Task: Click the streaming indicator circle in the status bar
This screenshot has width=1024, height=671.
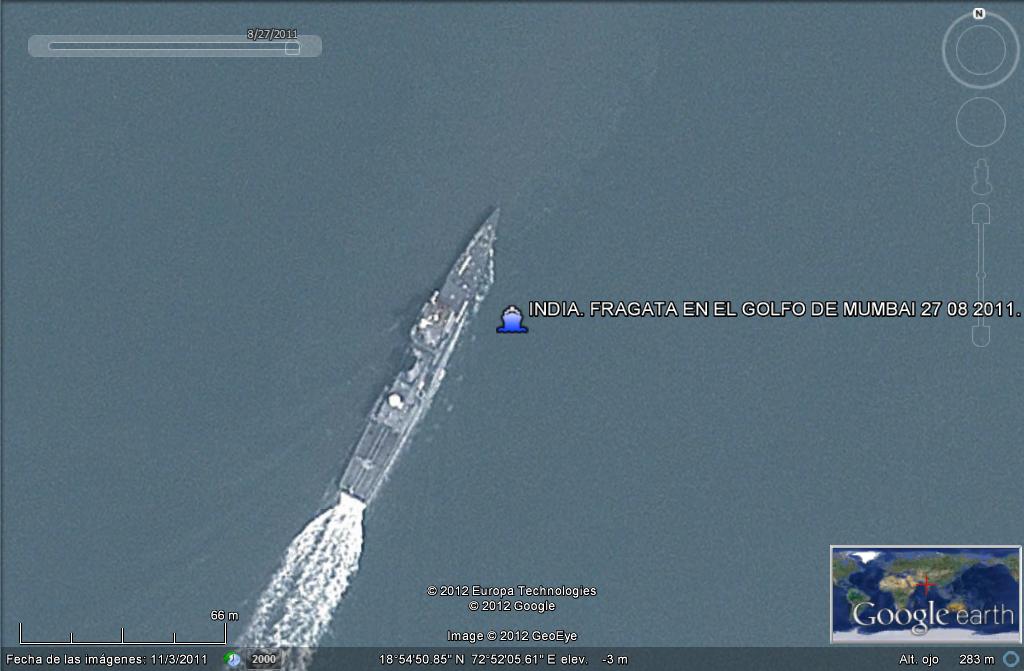Action: click(1011, 659)
